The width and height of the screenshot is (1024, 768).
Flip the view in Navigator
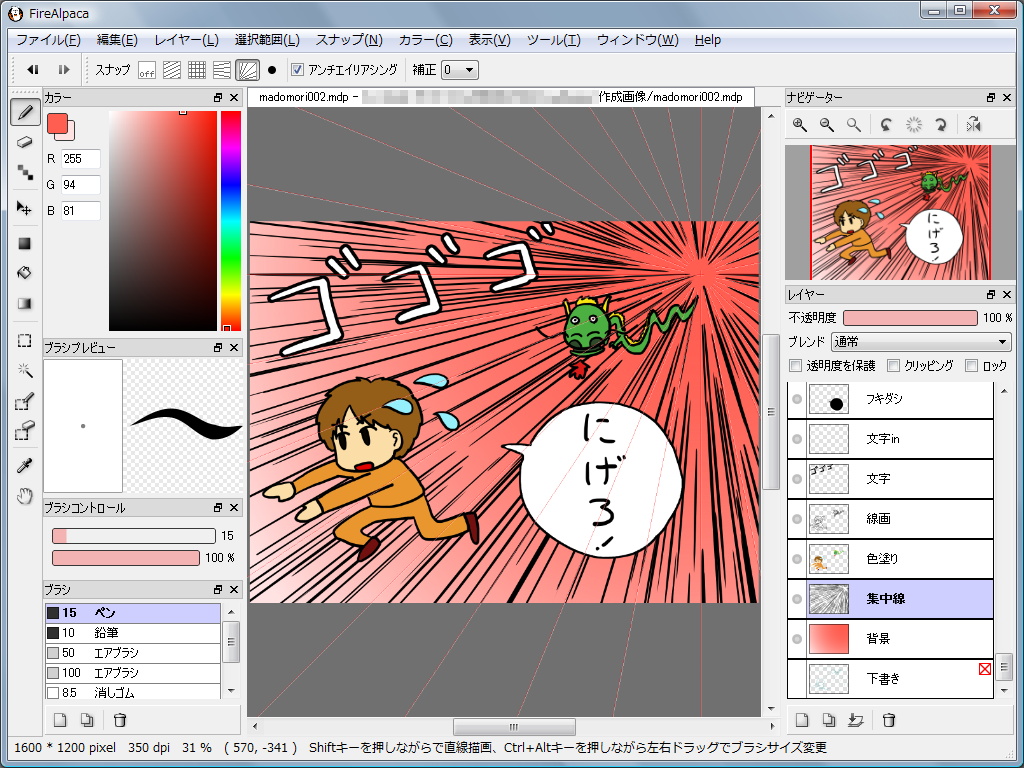[974, 125]
